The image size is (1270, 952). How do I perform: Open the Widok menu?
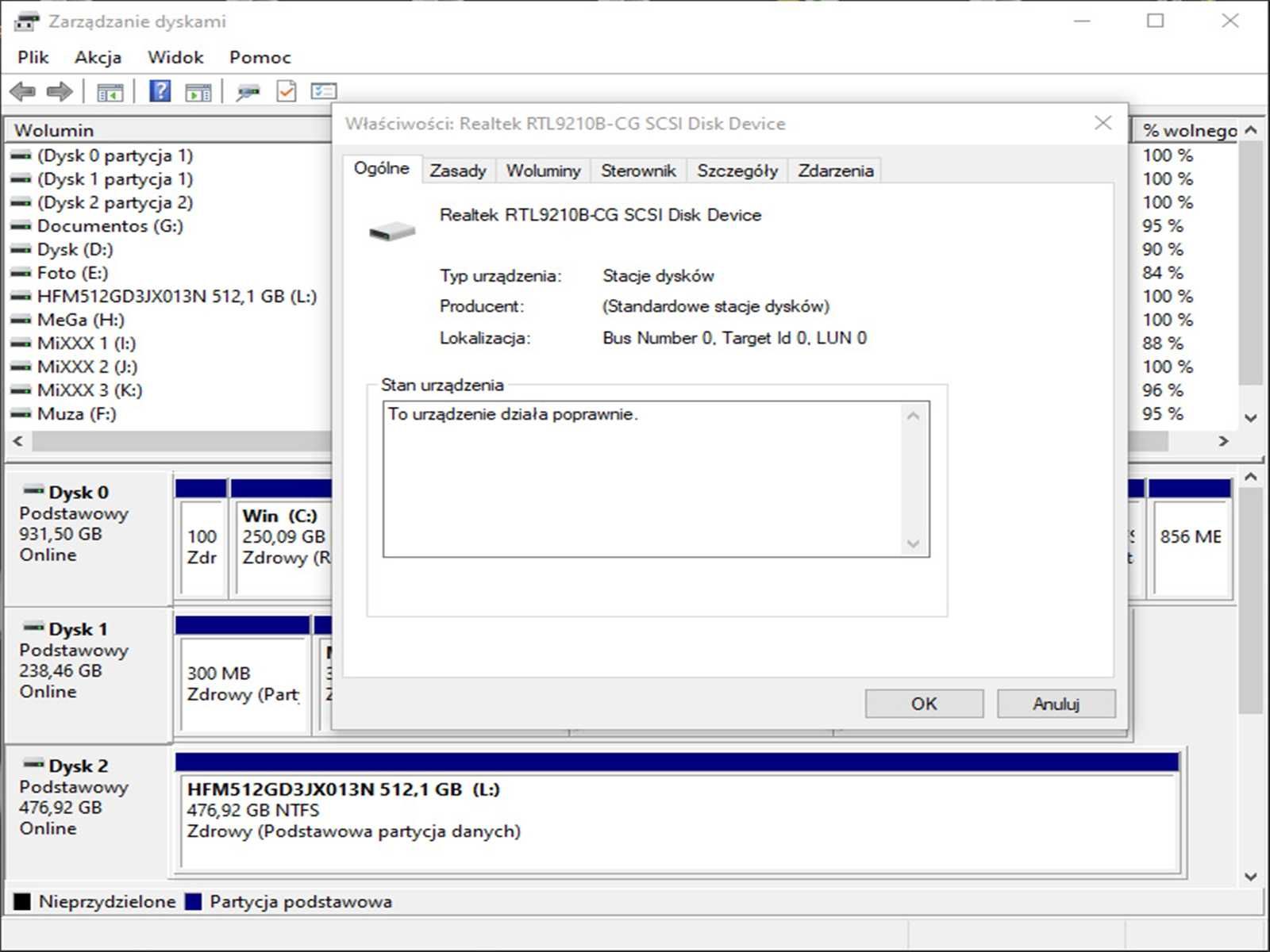pos(175,57)
